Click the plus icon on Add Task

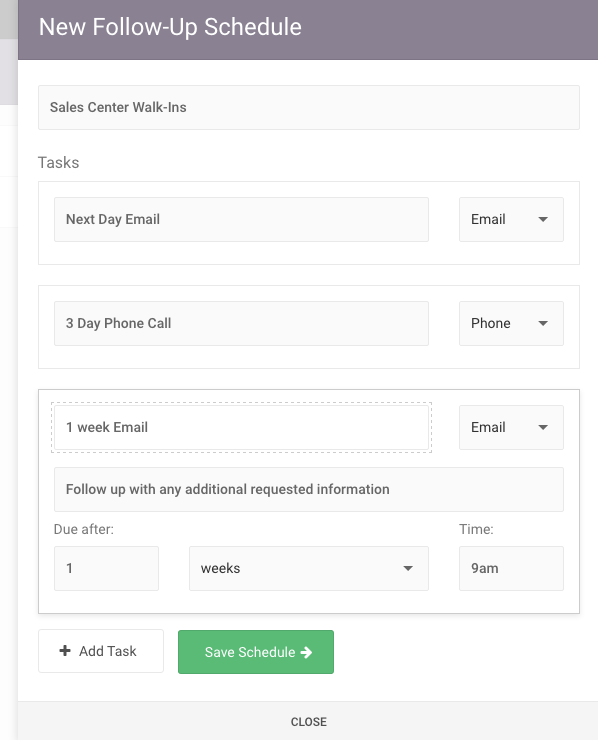click(x=65, y=651)
